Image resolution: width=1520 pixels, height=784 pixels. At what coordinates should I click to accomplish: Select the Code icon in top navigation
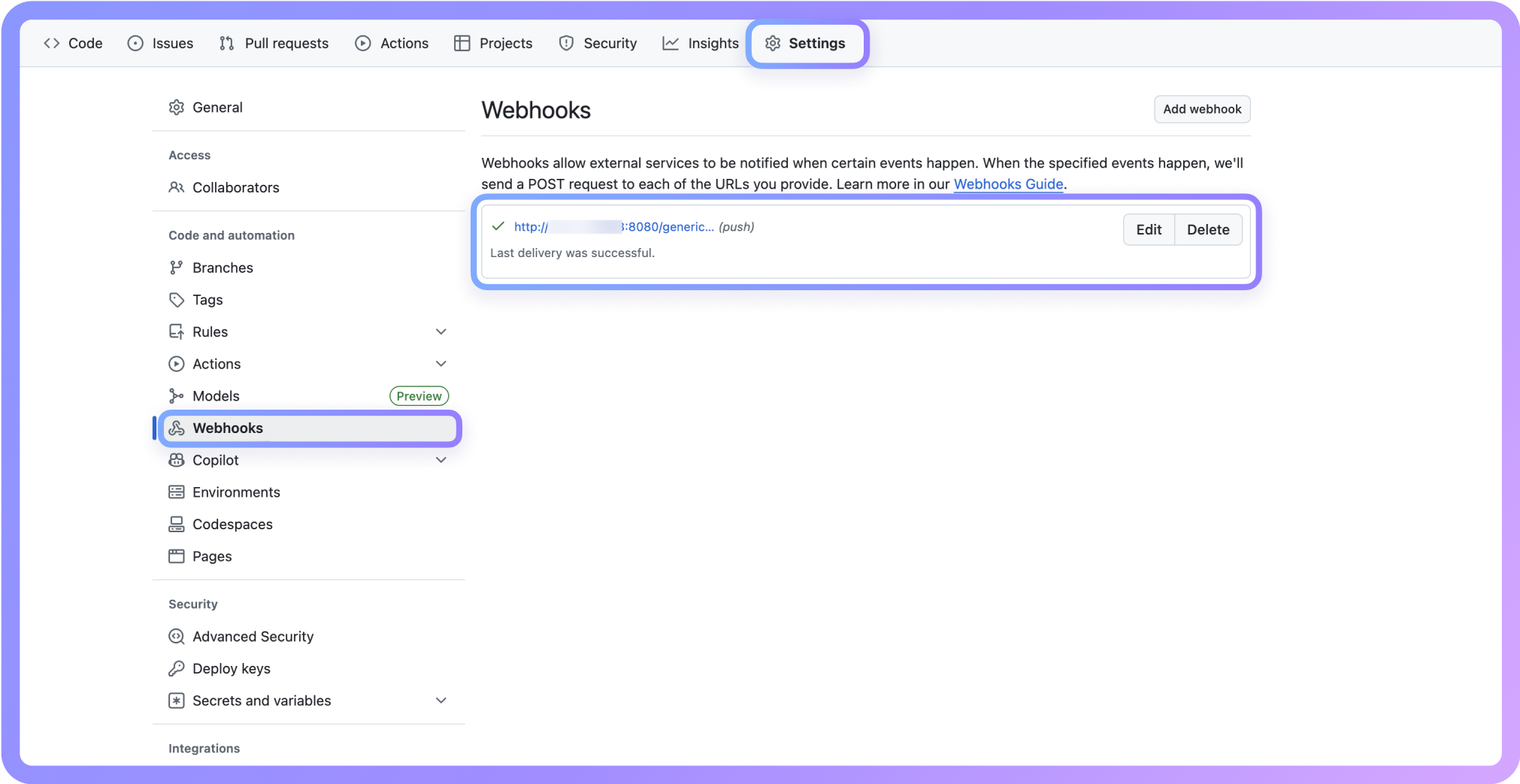(x=51, y=43)
